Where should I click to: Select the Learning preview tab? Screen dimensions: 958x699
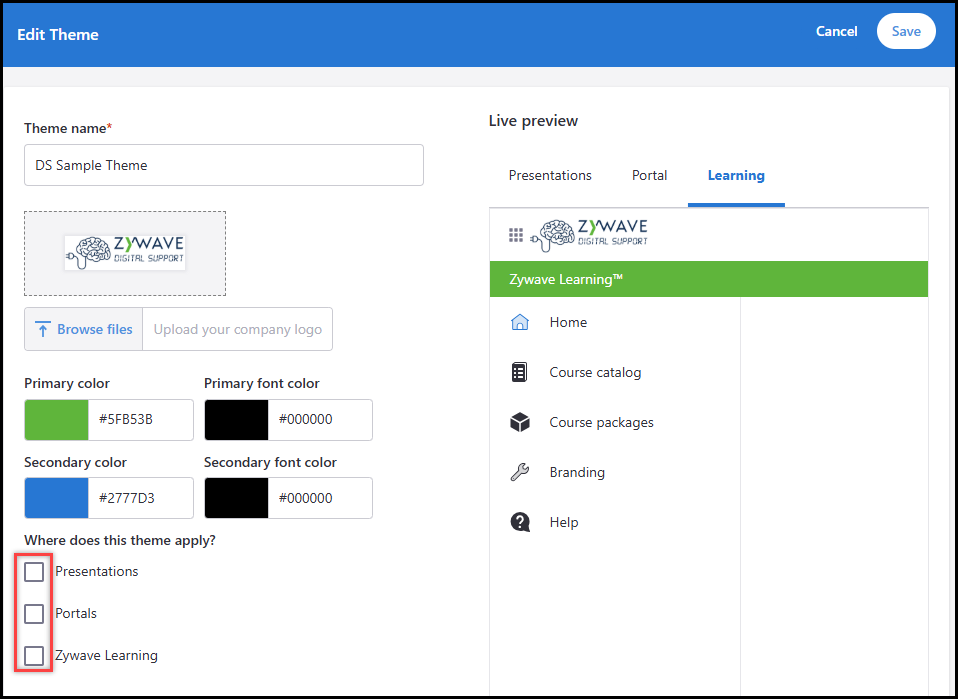coord(736,175)
